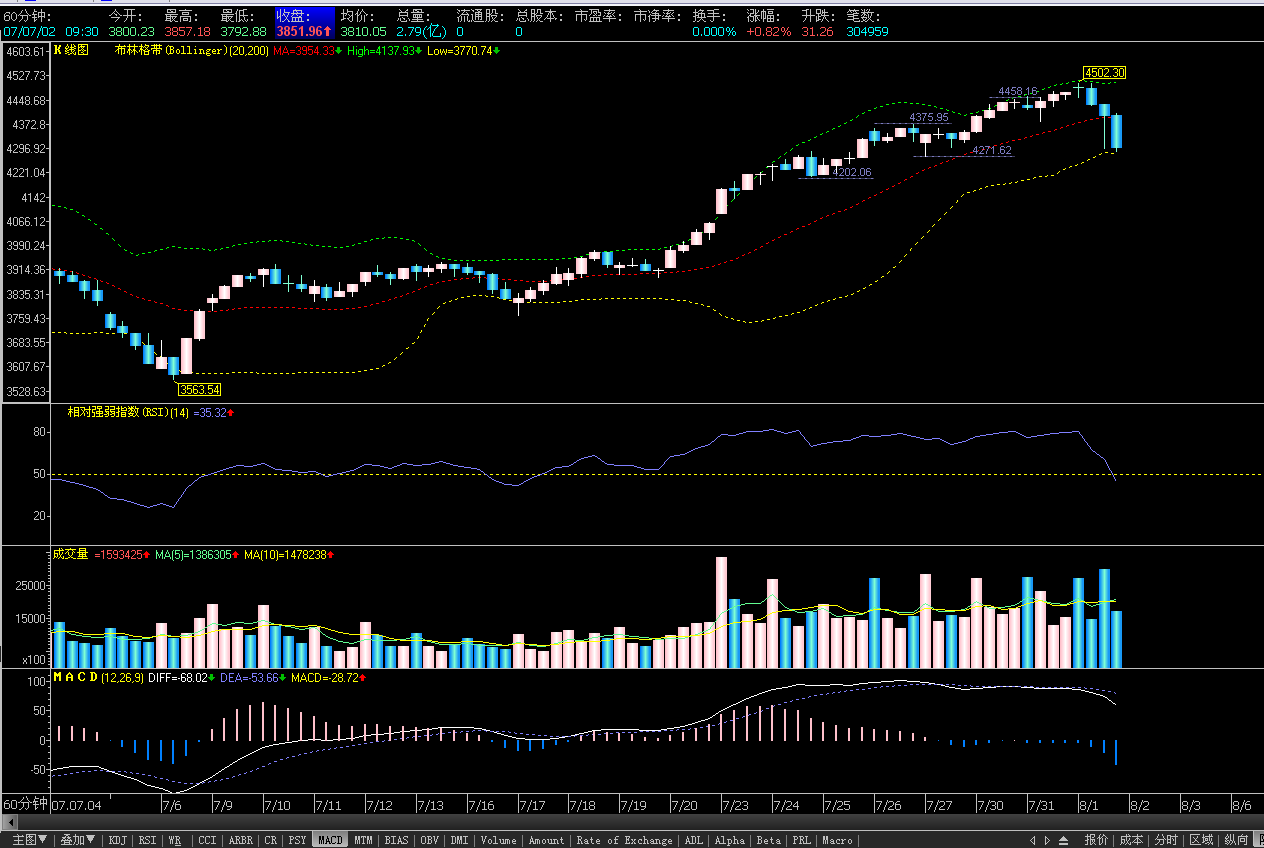The image size is (1264, 848).
Task: Select the Macro tab
Action: pos(837,841)
